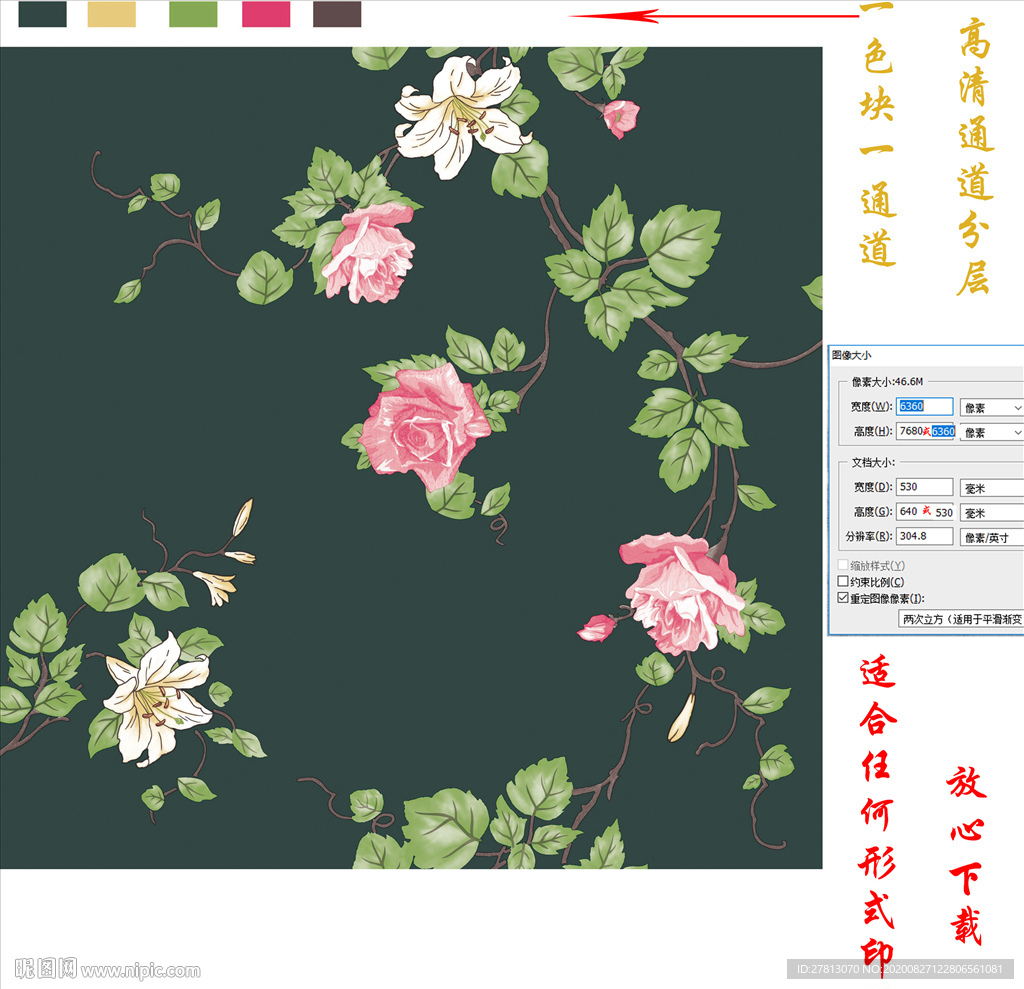Enable the 约束比例 checkbox
This screenshot has height=989, width=1024.
click(x=843, y=582)
